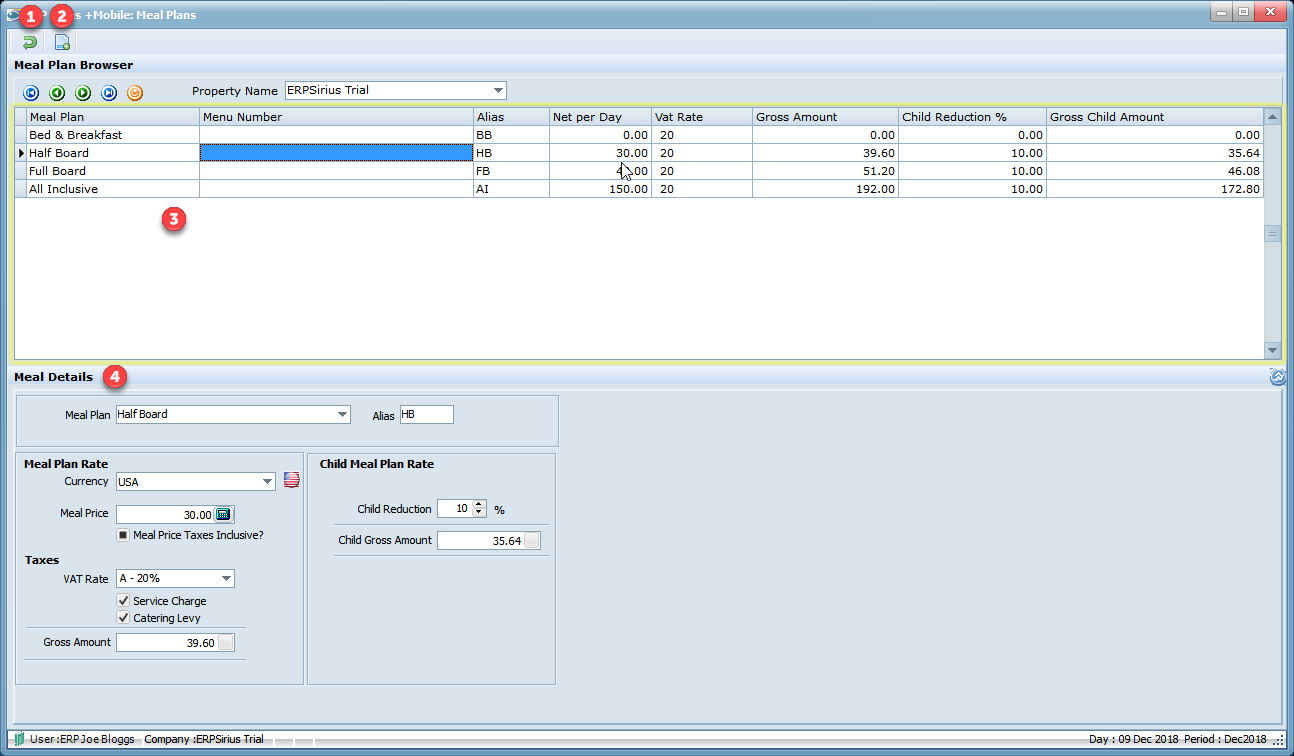Click the Child Gross Amount field

481,541
